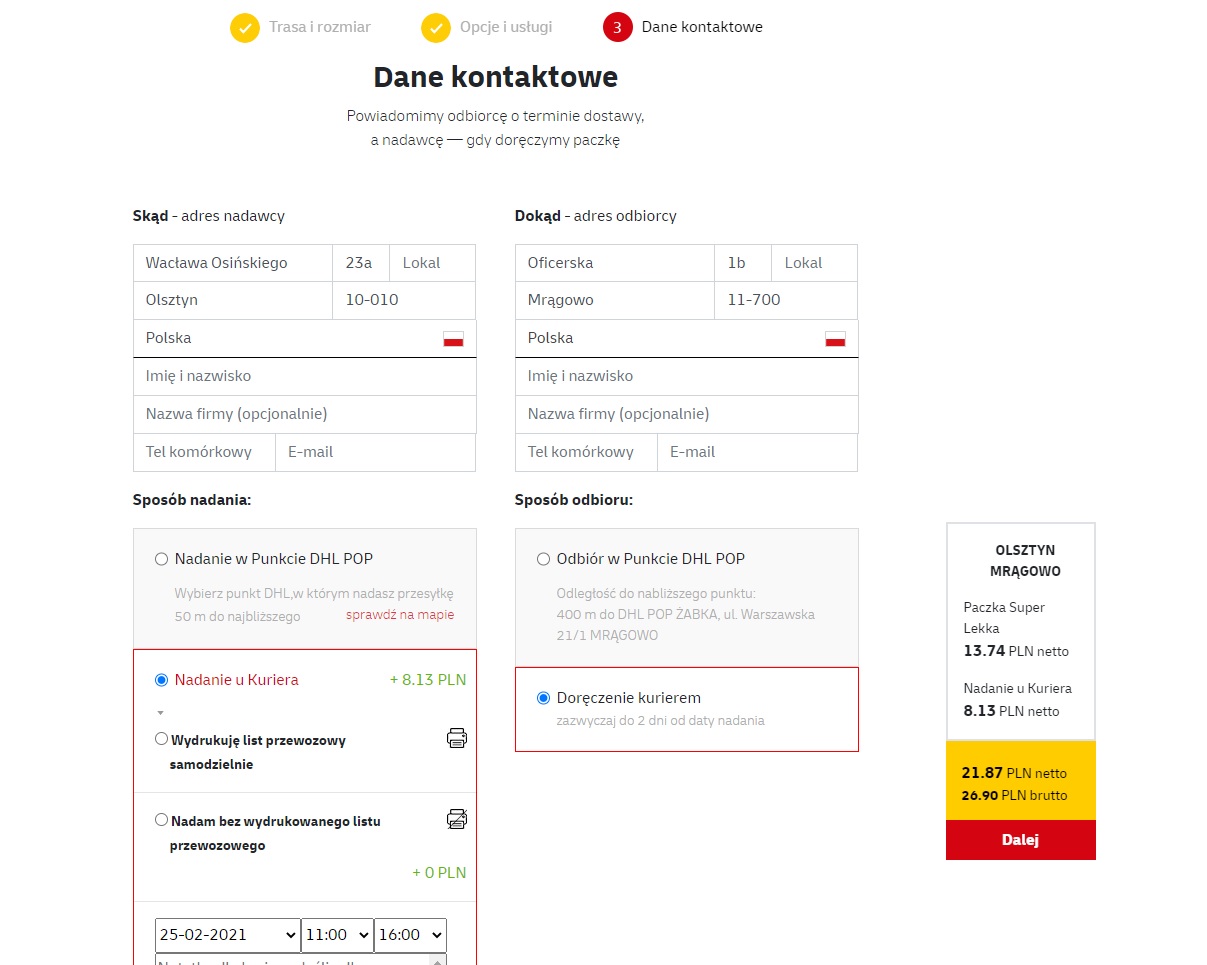
Task: Open the pickup date dropdown 25-02-2021
Action: coord(228,935)
